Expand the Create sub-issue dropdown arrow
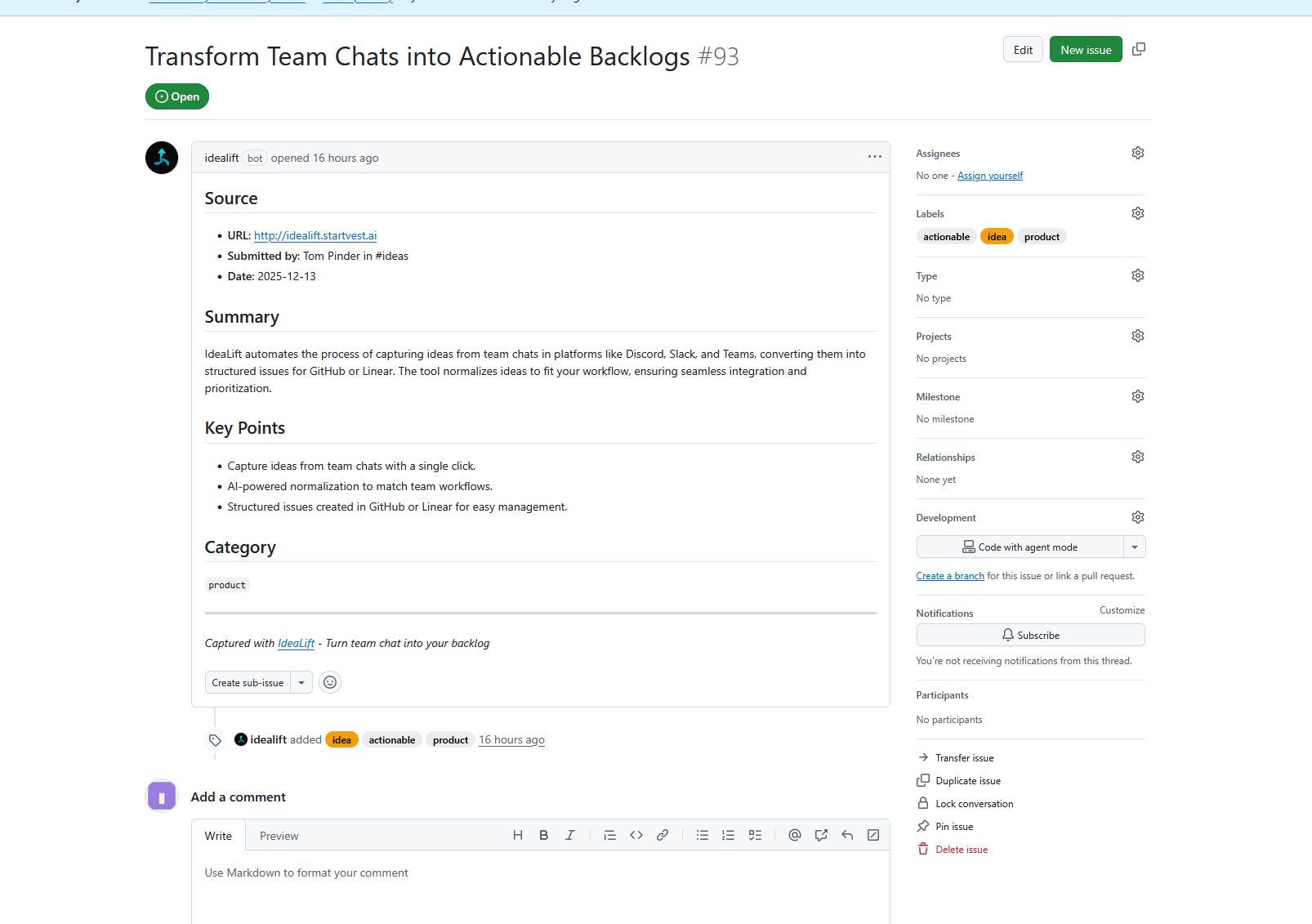The width and height of the screenshot is (1312, 924). click(x=301, y=682)
